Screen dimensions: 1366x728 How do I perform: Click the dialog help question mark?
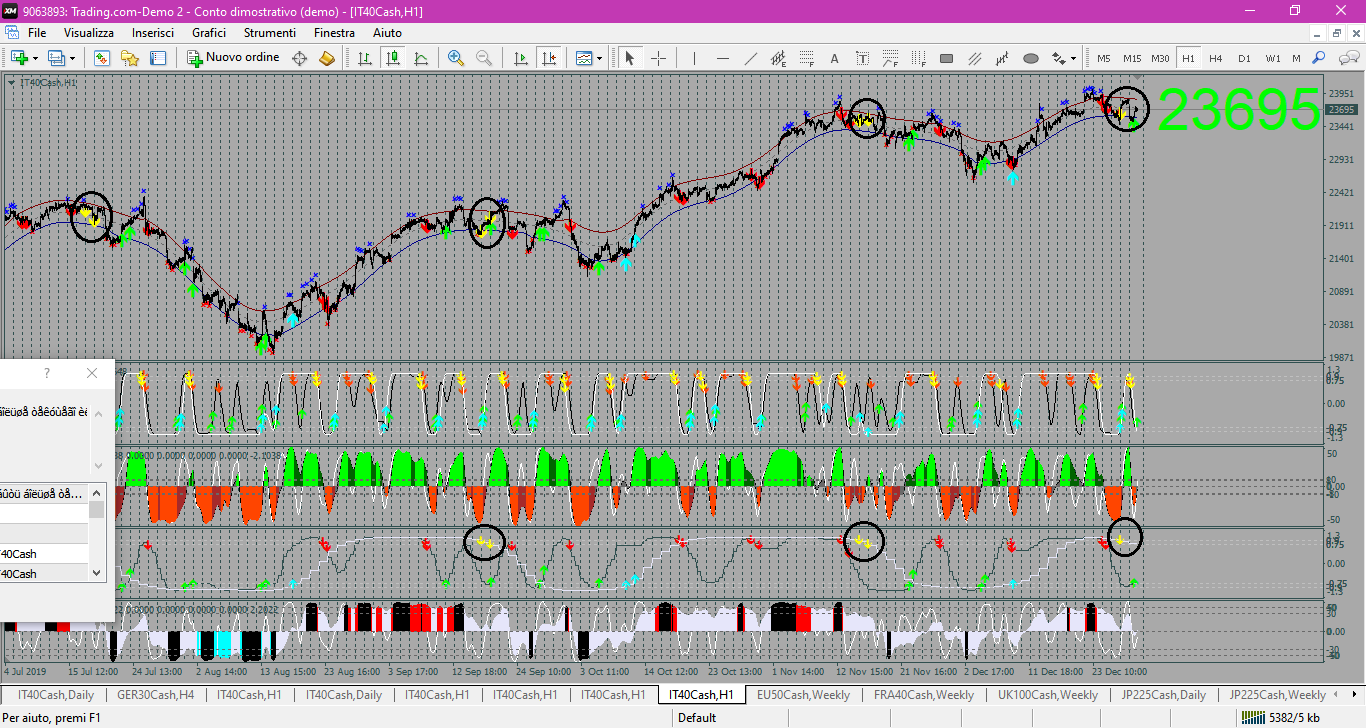point(46,373)
